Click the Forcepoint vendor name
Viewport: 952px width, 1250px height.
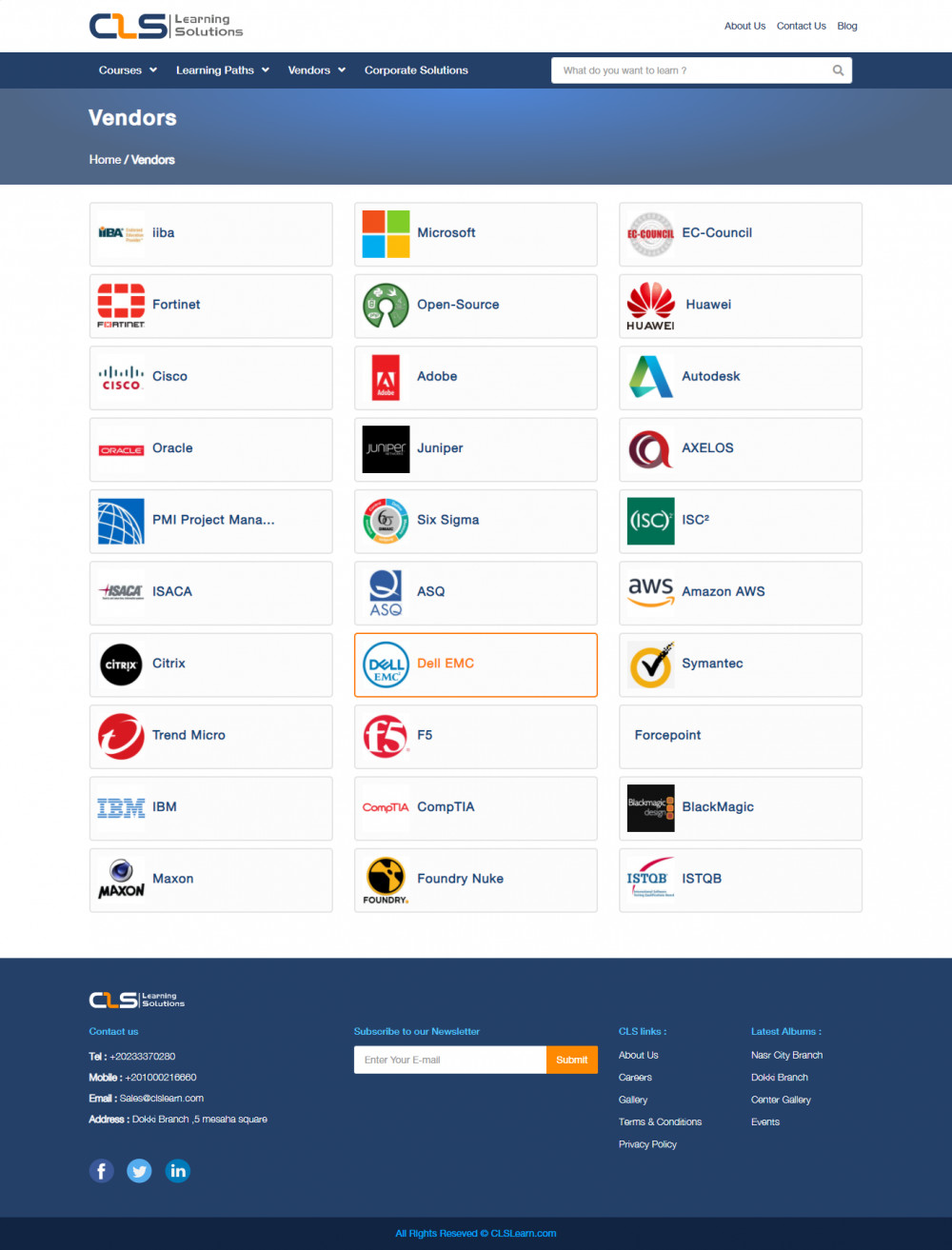667,736
